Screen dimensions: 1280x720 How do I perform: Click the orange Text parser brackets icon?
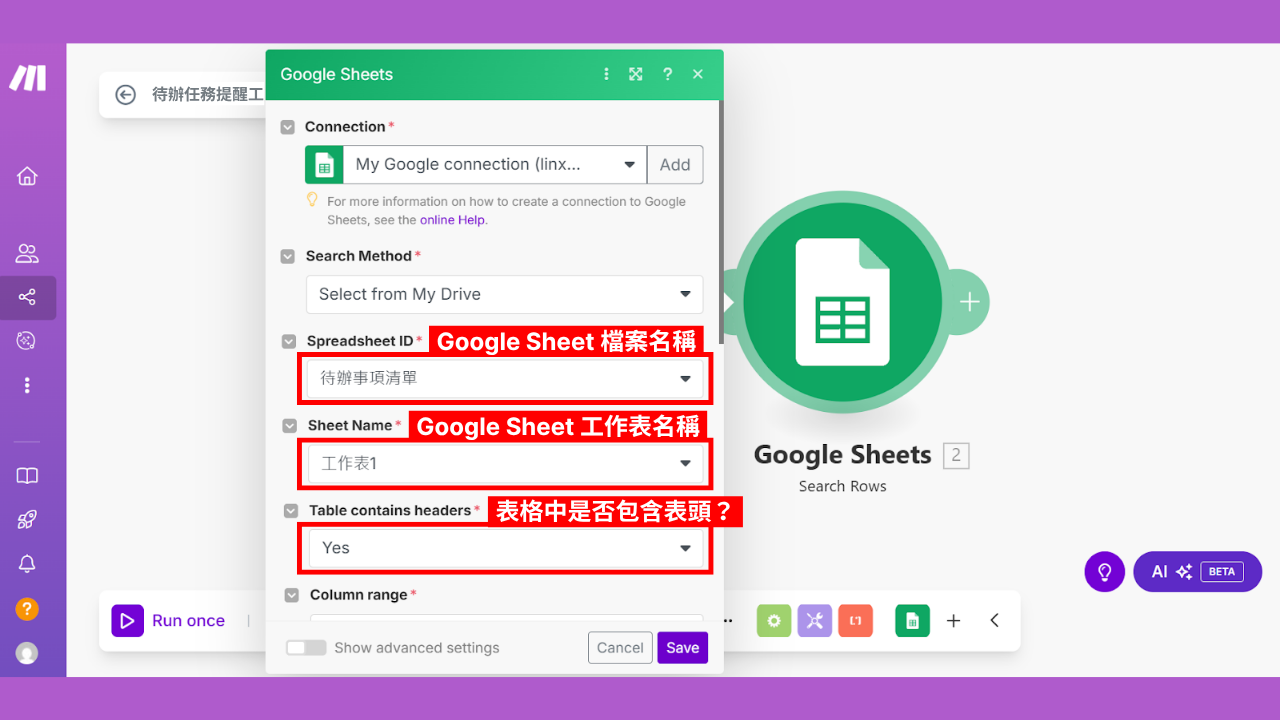pyautogui.click(x=855, y=621)
